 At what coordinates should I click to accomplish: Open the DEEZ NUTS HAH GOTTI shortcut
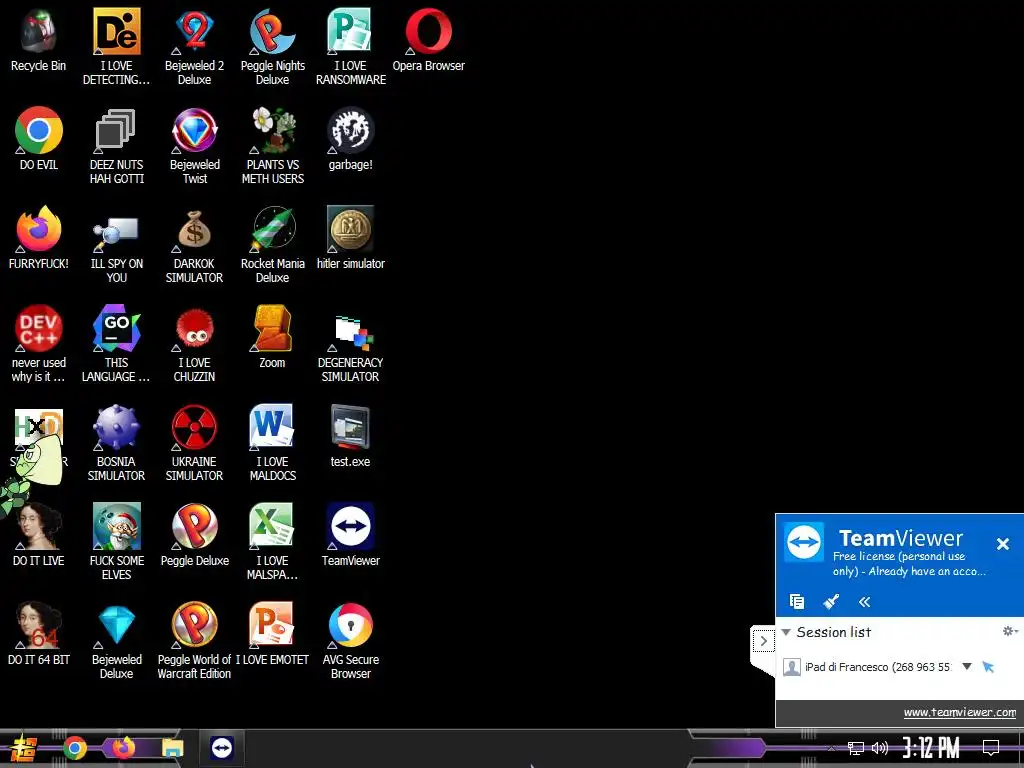click(116, 146)
